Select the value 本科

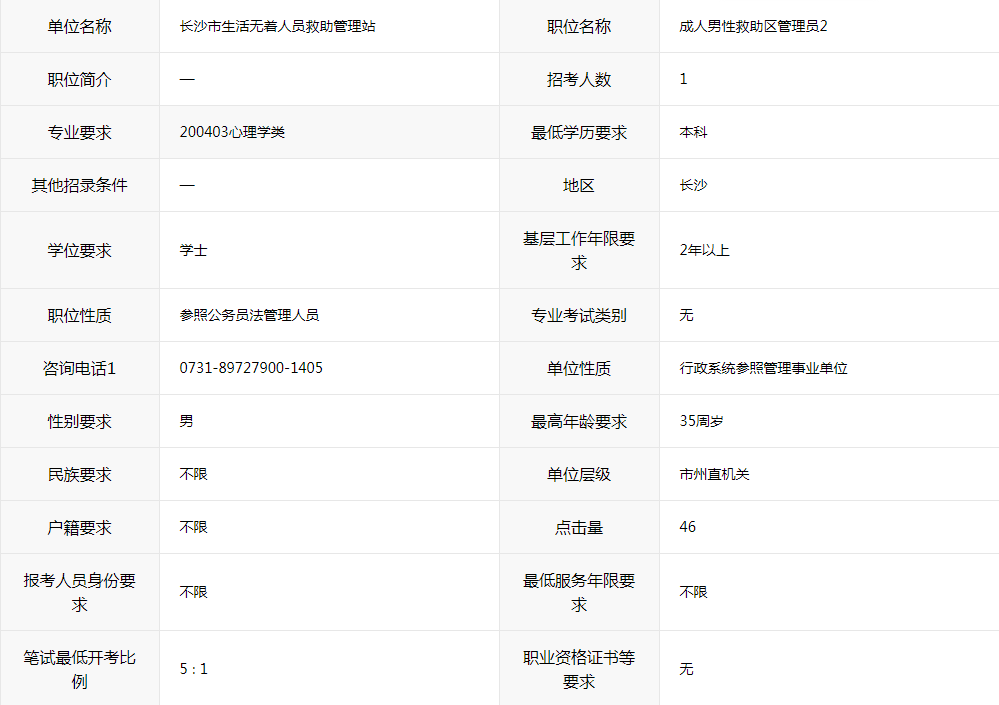coord(693,132)
